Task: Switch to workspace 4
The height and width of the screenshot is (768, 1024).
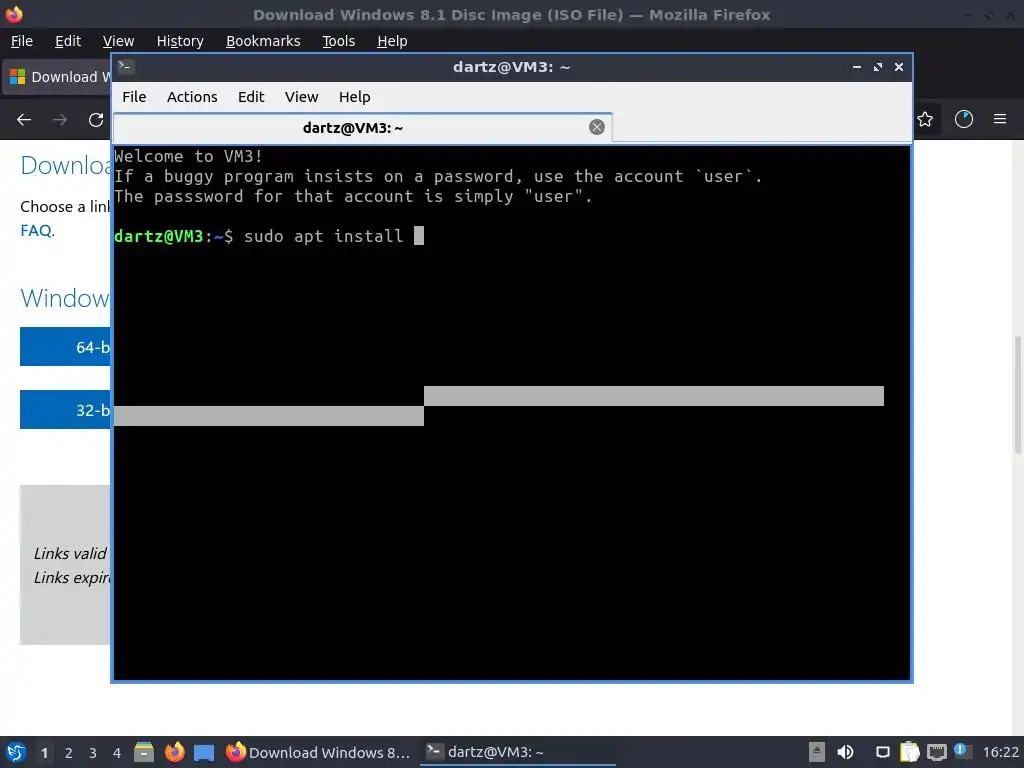Action: point(117,753)
